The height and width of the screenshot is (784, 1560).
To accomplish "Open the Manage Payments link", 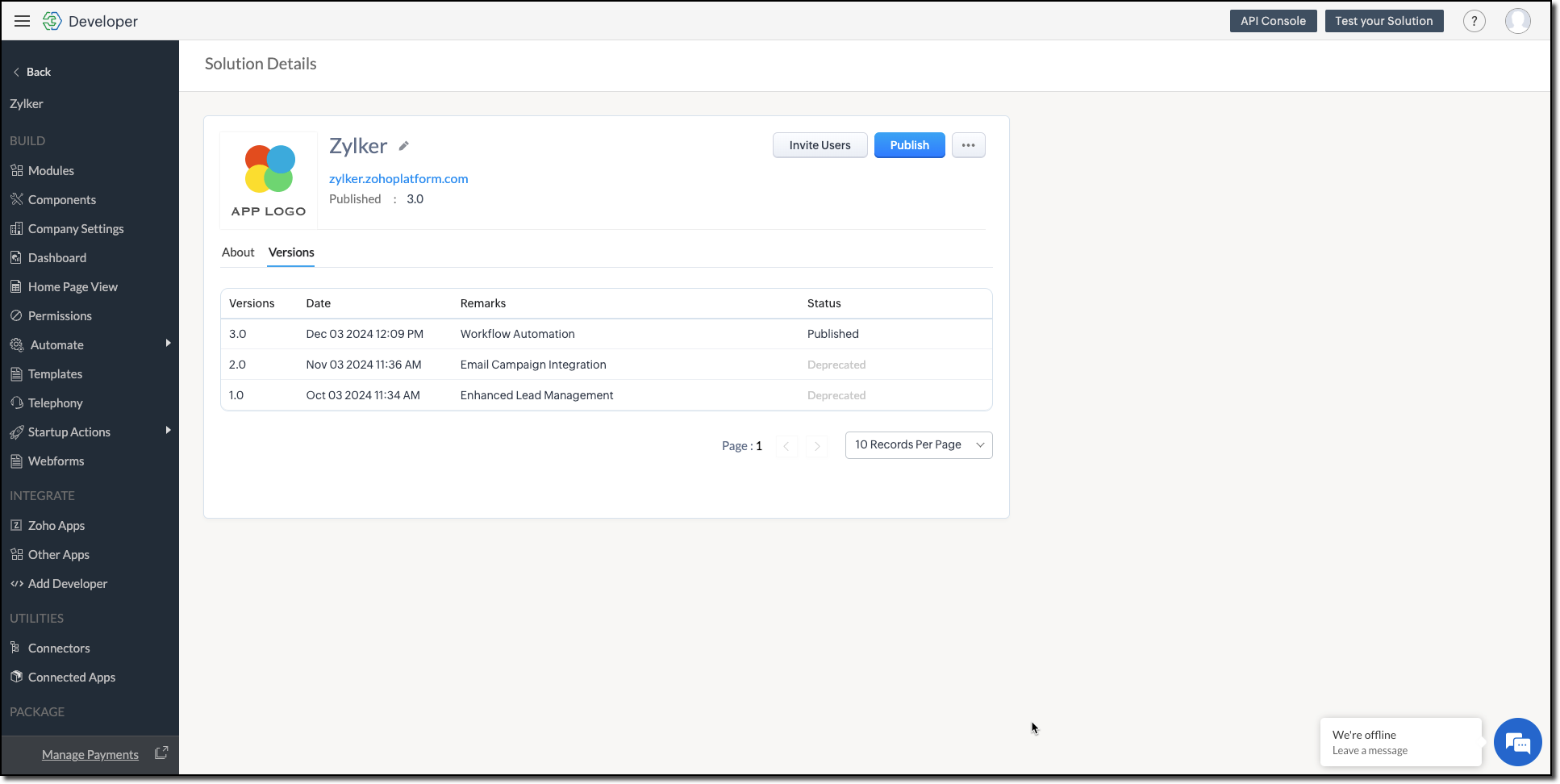I will point(90,755).
